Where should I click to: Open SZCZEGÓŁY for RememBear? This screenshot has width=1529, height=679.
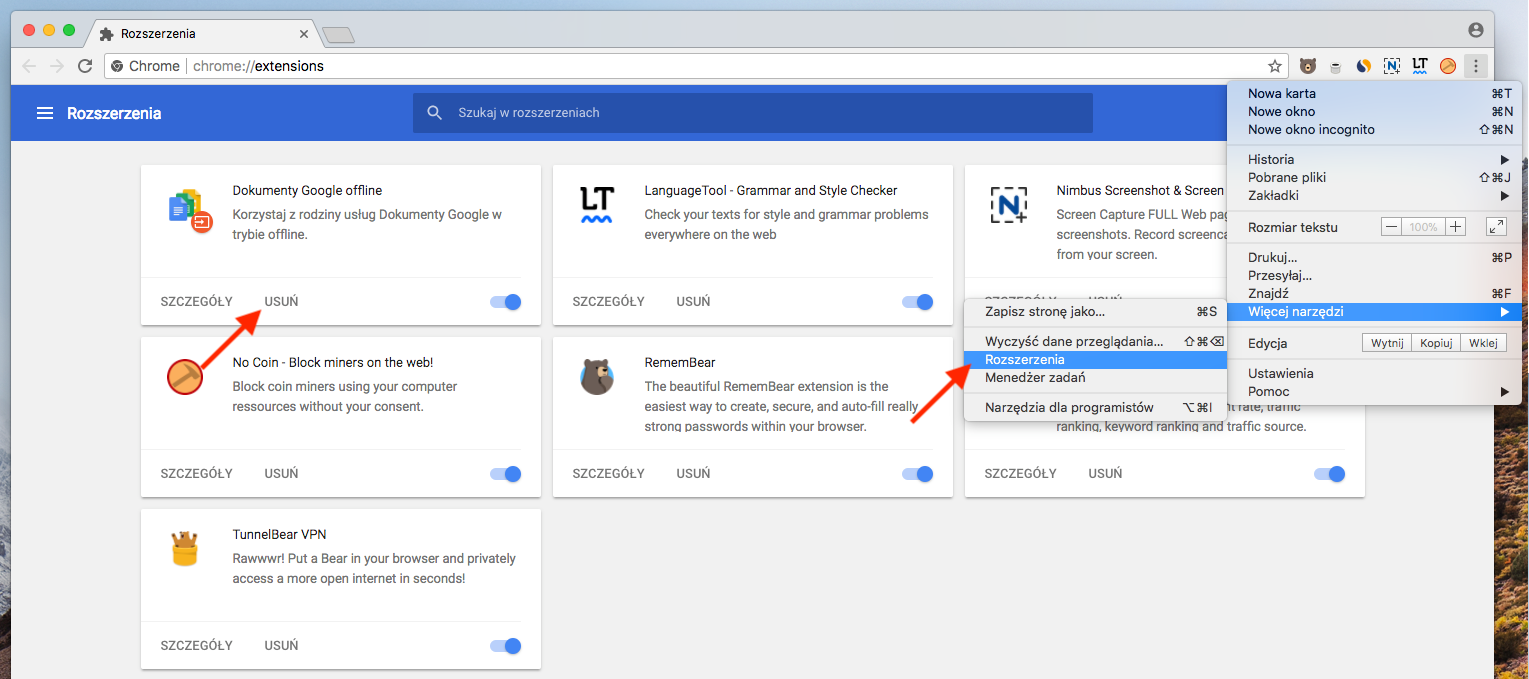608,474
